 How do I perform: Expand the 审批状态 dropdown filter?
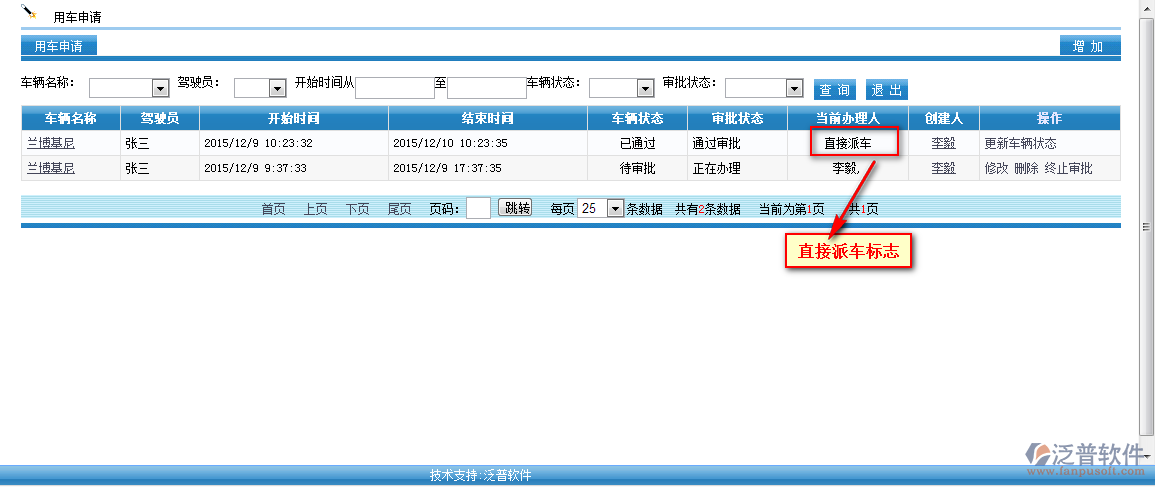pyautogui.click(x=764, y=88)
